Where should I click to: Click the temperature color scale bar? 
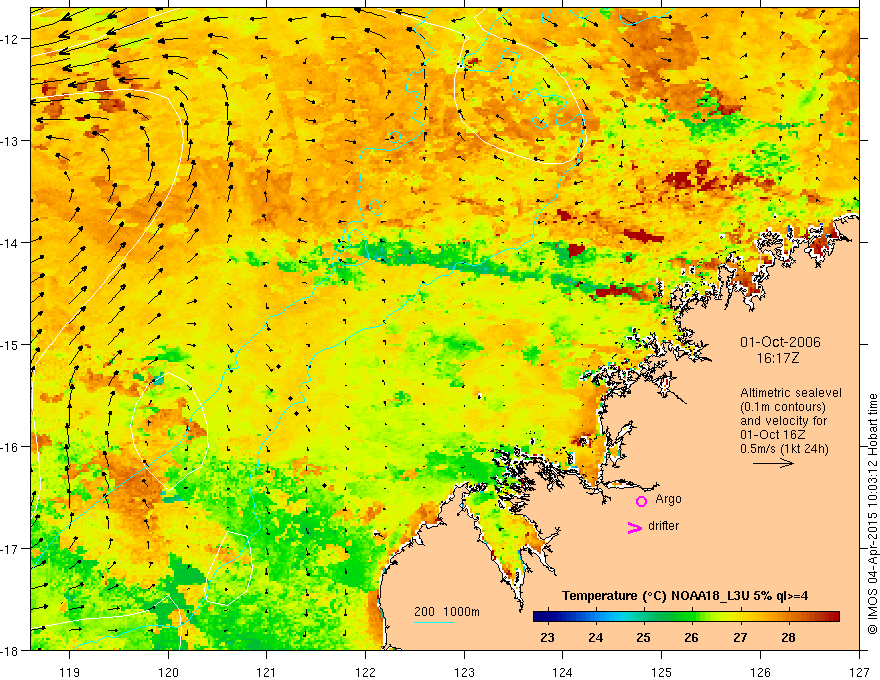click(686, 617)
